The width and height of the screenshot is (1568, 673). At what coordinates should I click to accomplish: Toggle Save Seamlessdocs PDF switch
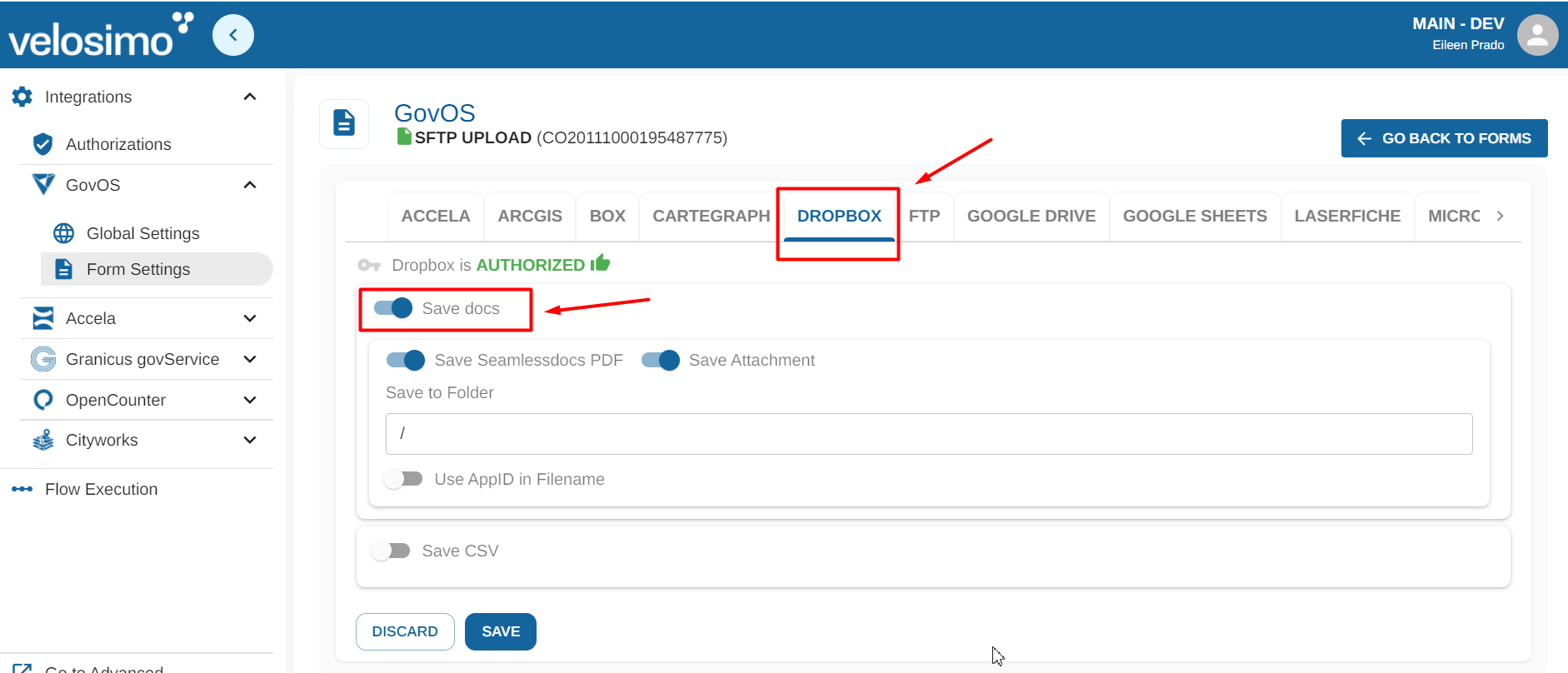coord(405,360)
